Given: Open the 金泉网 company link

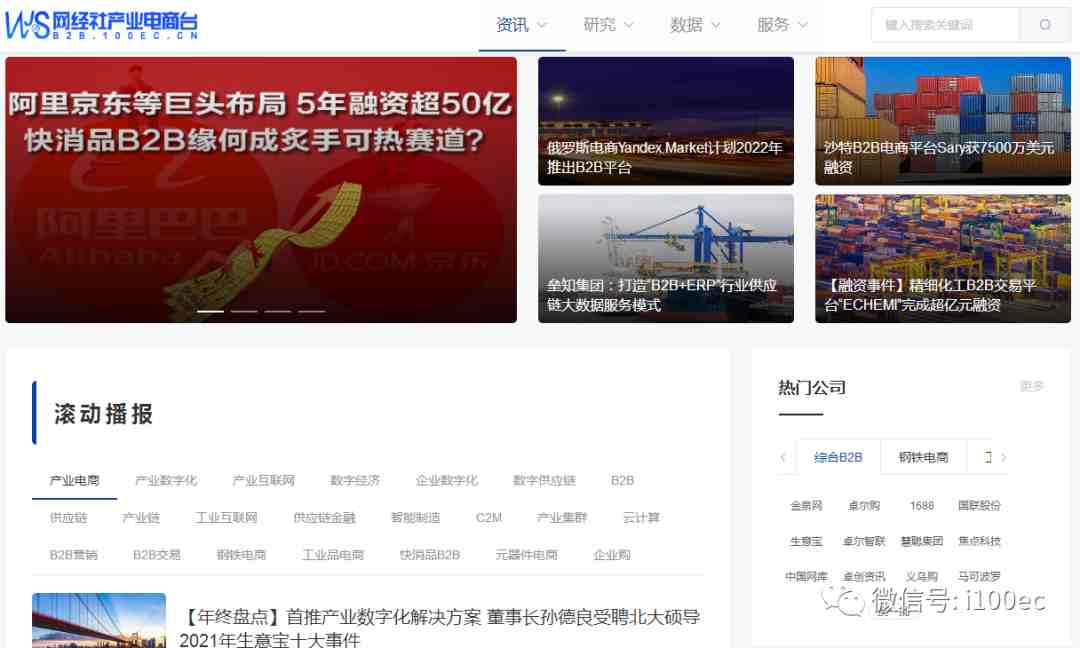Looking at the screenshot, I should (807, 505).
